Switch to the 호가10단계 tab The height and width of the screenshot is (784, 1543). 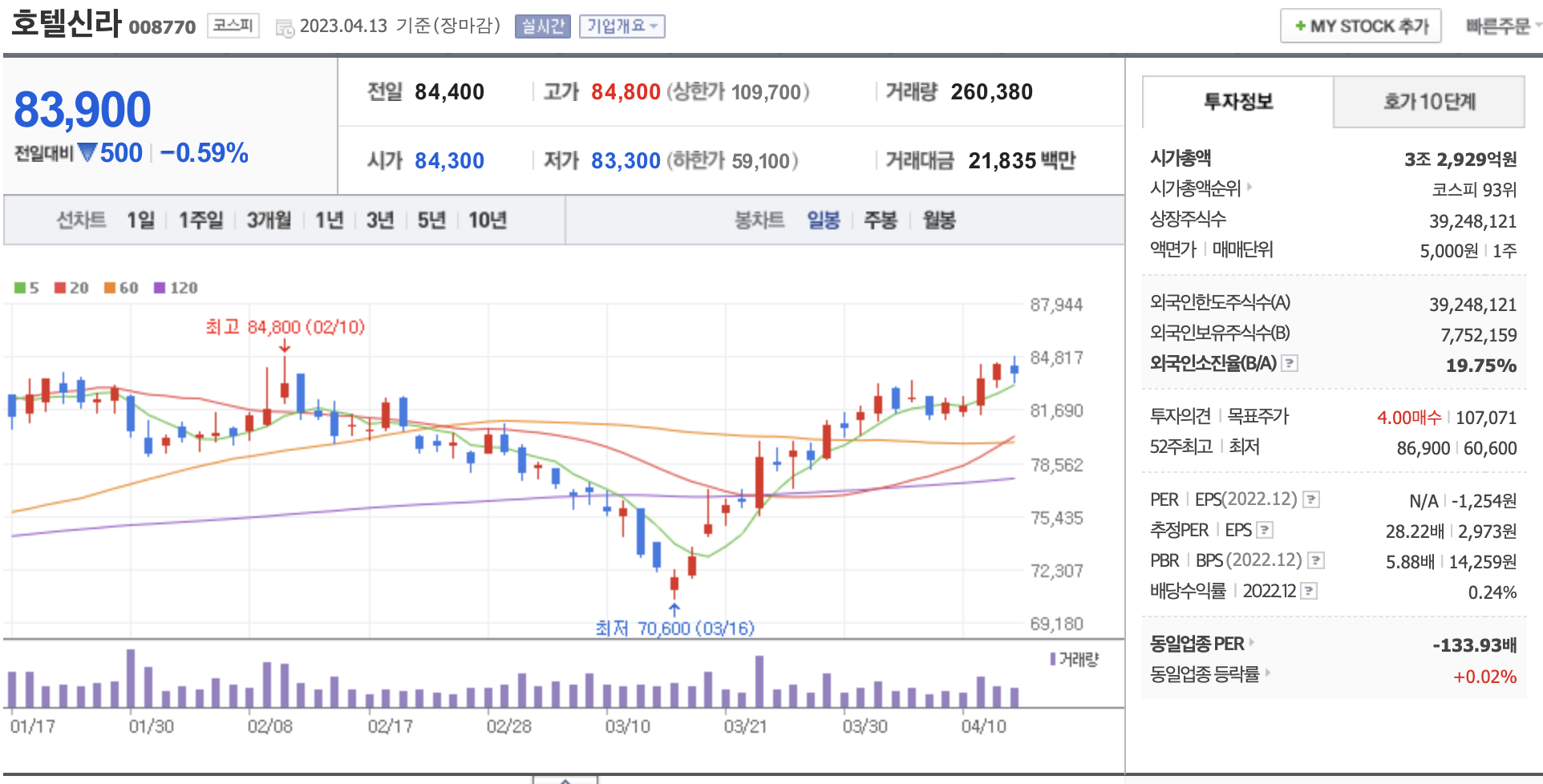[x=1428, y=102]
